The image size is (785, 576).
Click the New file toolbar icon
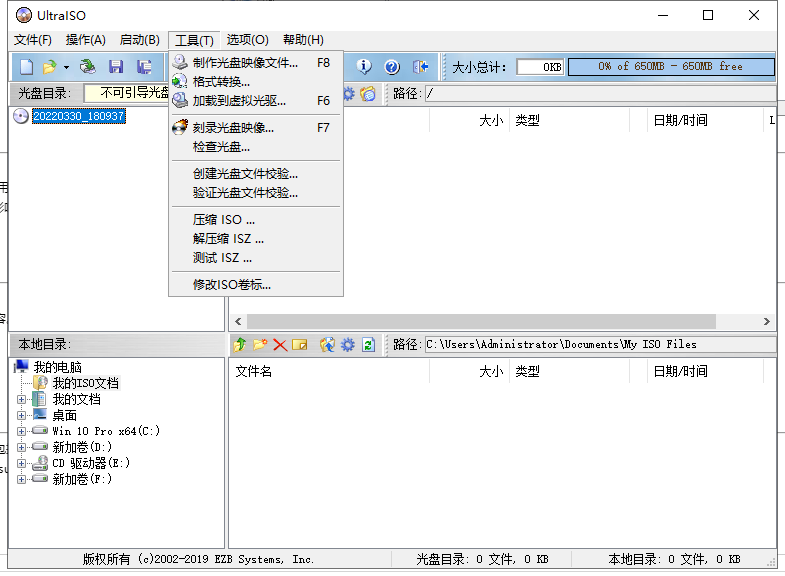(x=27, y=67)
